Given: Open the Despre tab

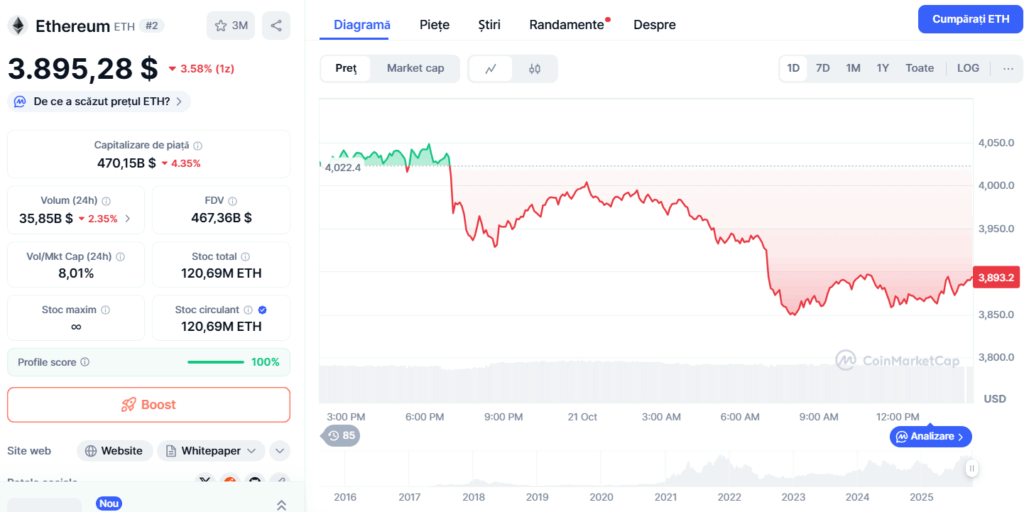Looking at the screenshot, I should click(x=654, y=25).
